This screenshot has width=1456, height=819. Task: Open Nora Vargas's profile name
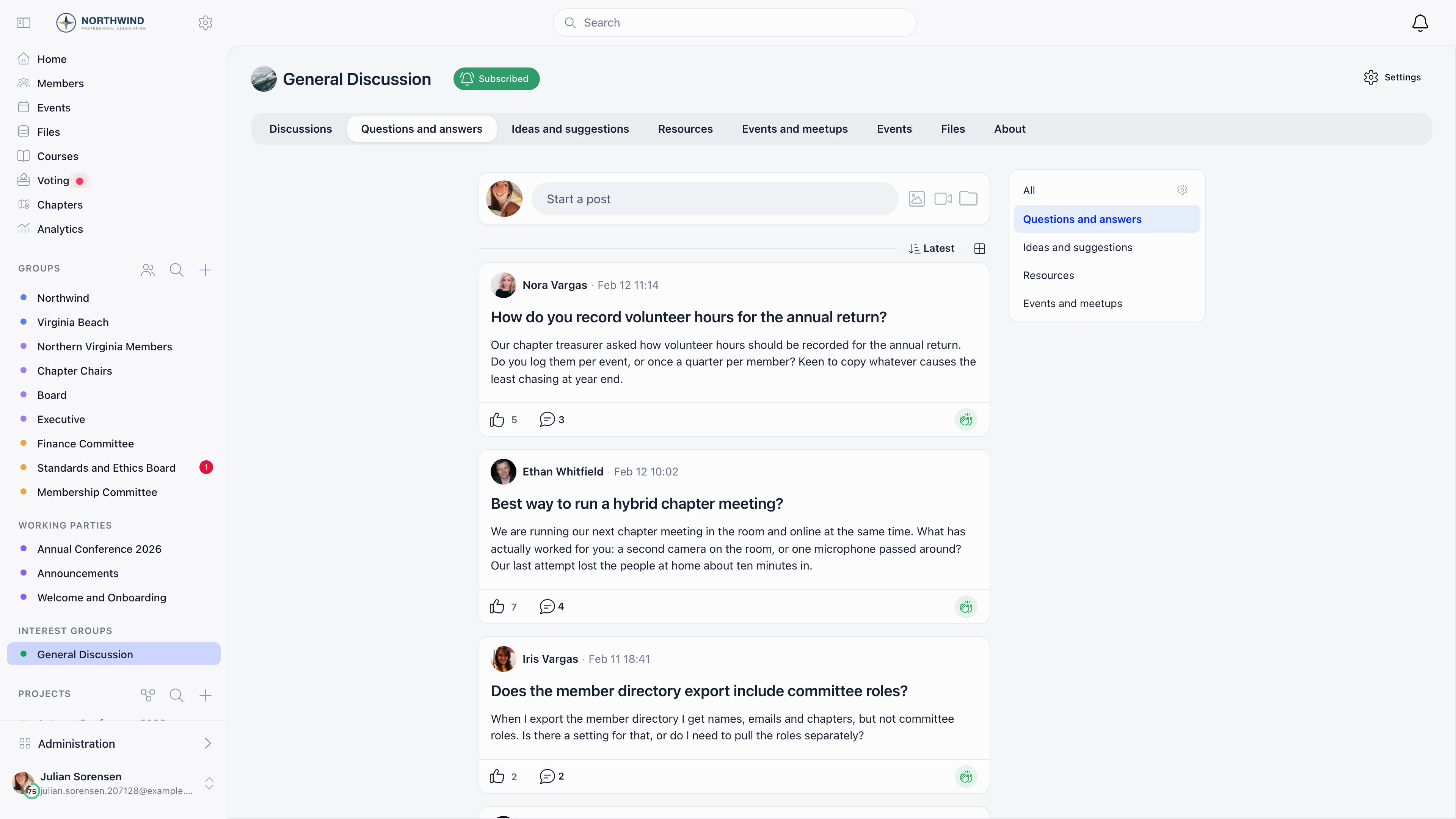pyautogui.click(x=554, y=286)
